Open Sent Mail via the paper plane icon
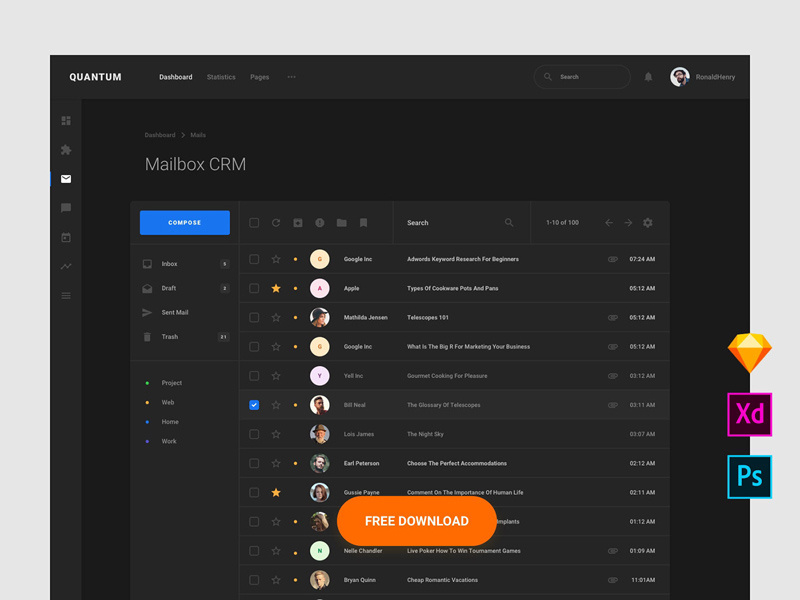Screen dimensions: 800x600 pos(146,312)
